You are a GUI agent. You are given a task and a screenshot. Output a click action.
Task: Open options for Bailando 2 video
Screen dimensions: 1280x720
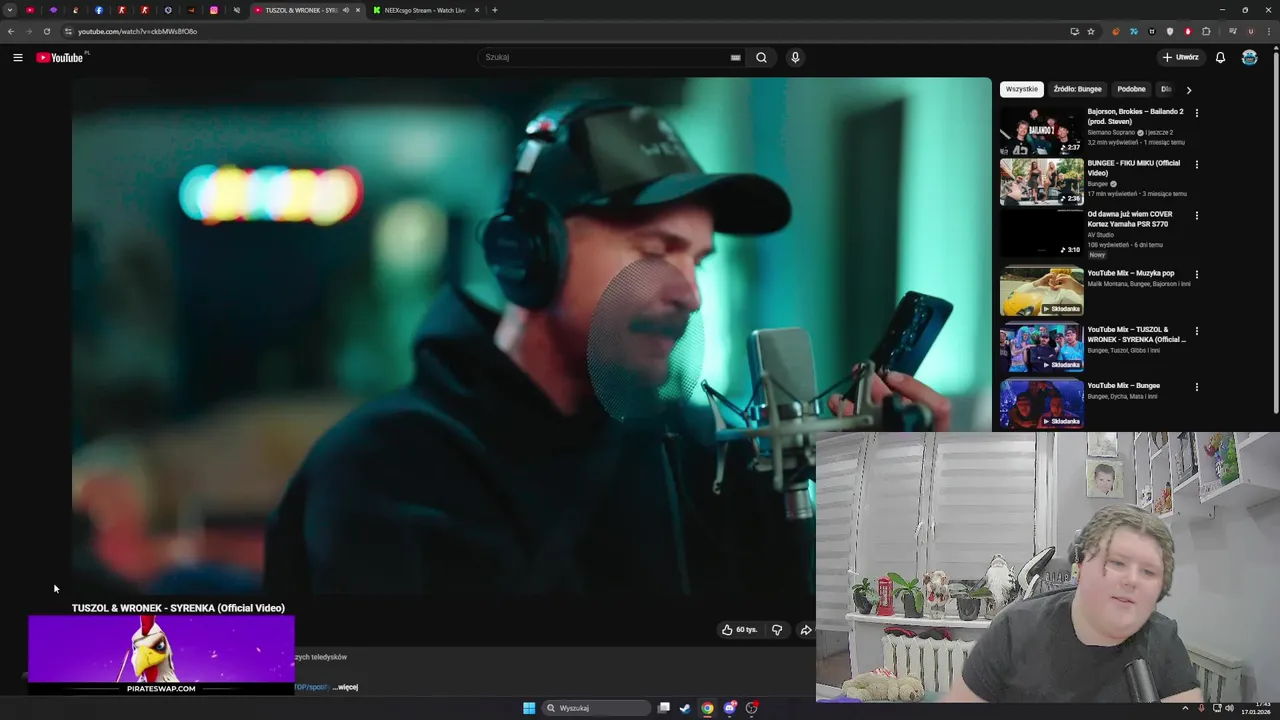click(1197, 113)
